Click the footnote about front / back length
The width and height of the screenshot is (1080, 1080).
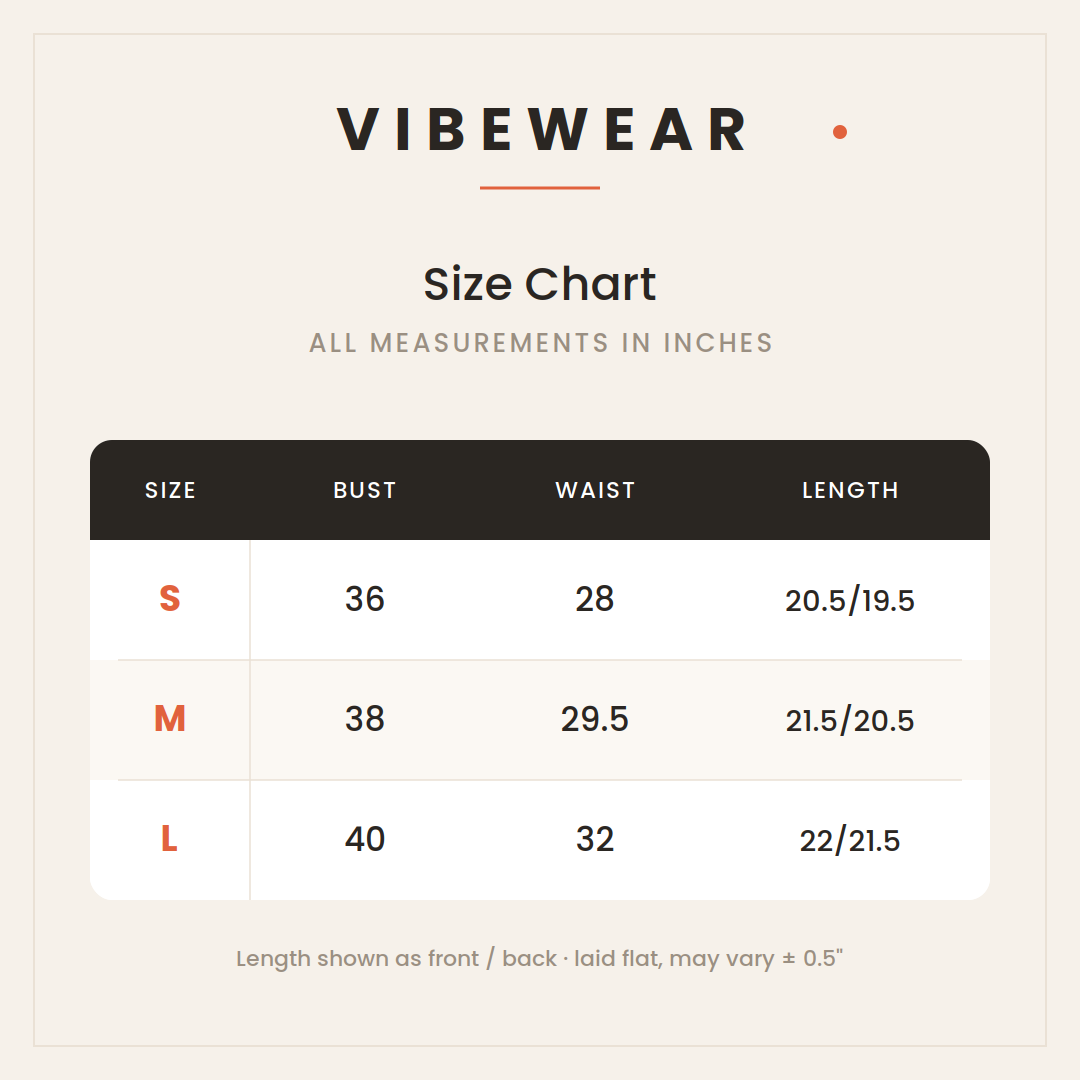coord(540,958)
